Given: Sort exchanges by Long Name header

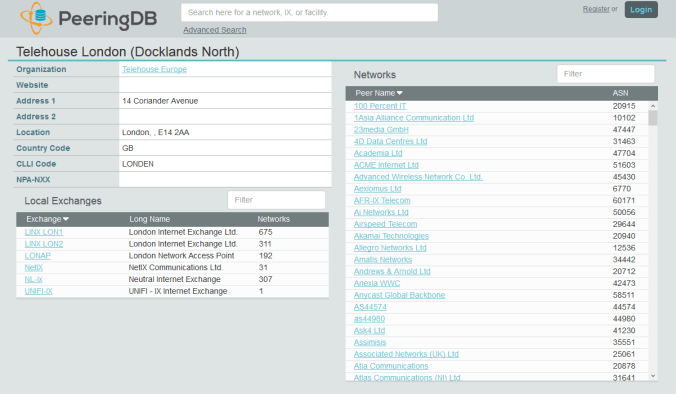Looking at the screenshot, I should [x=149, y=219].
